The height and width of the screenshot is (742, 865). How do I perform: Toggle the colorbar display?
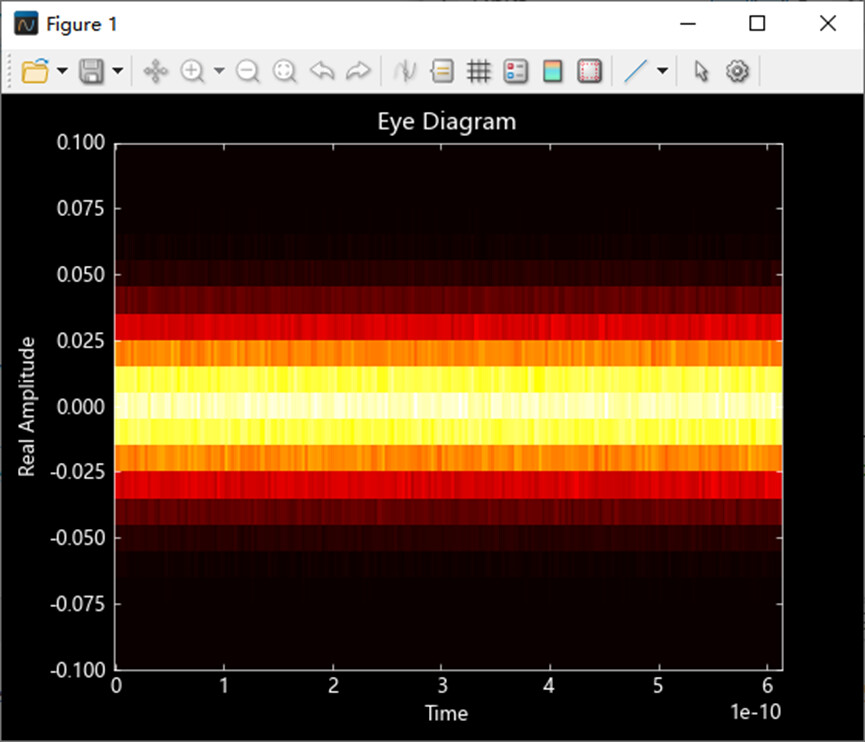(x=552, y=71)
